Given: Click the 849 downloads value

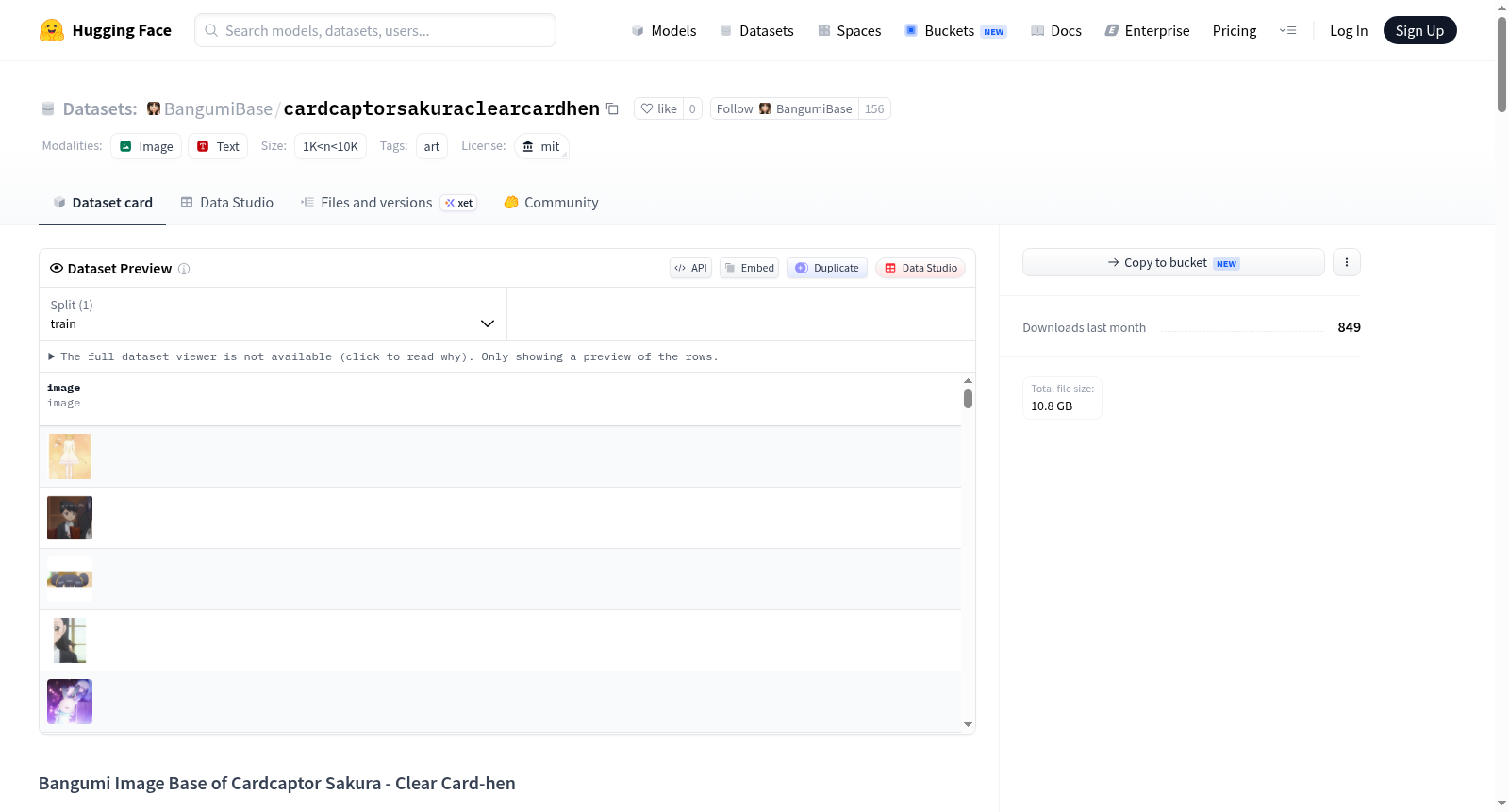Looking at the screenshot, I should (x=1349, y=327).
